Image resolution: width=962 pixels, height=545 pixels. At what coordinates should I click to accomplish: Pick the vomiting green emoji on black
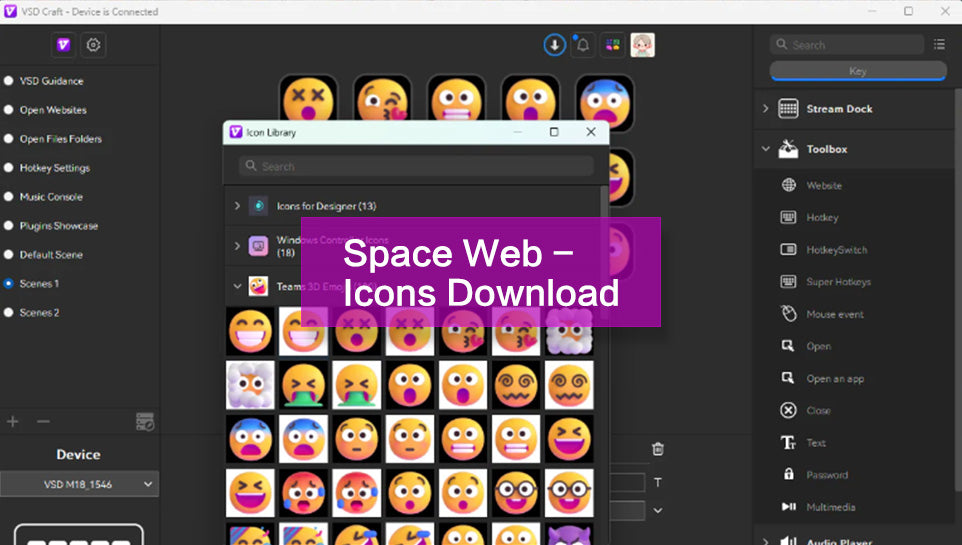click(x=303, y=385)
